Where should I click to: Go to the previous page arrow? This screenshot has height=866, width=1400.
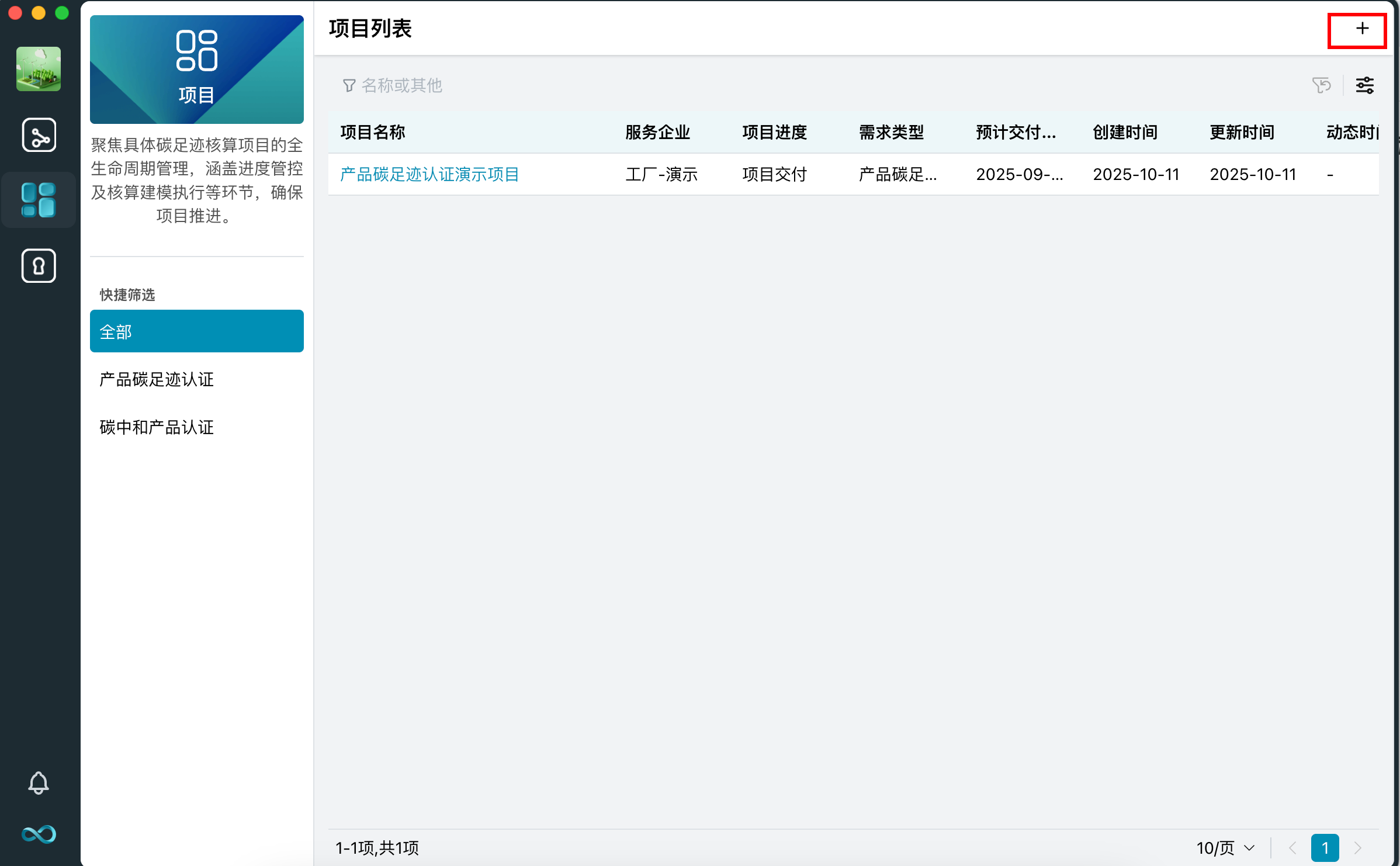1292,847
